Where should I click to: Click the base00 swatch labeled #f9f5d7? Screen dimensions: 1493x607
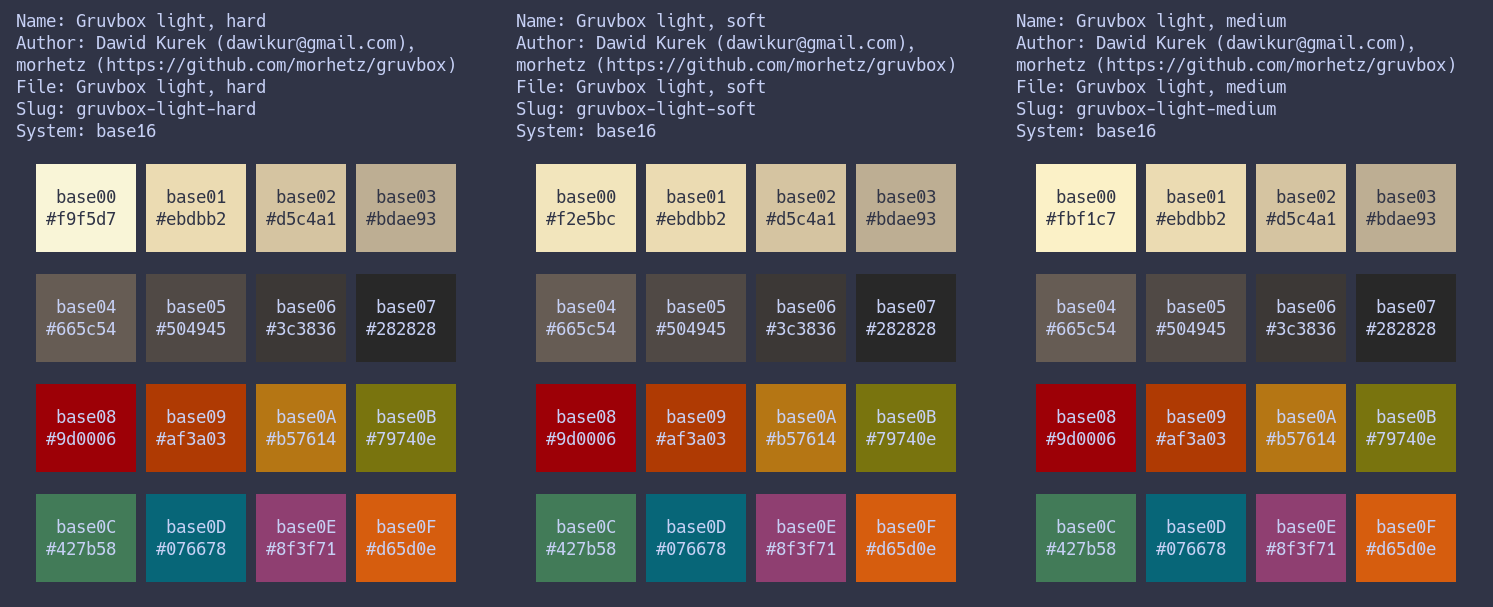click(86, 208)
